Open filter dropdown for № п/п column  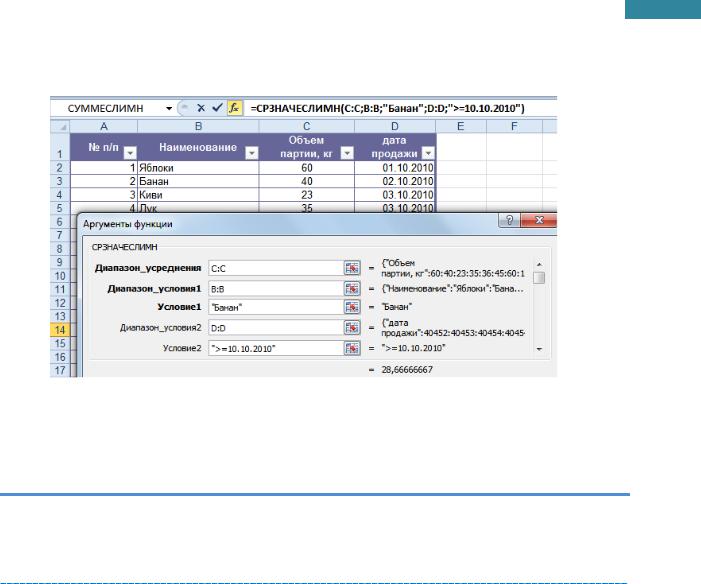tap(130, 153)
